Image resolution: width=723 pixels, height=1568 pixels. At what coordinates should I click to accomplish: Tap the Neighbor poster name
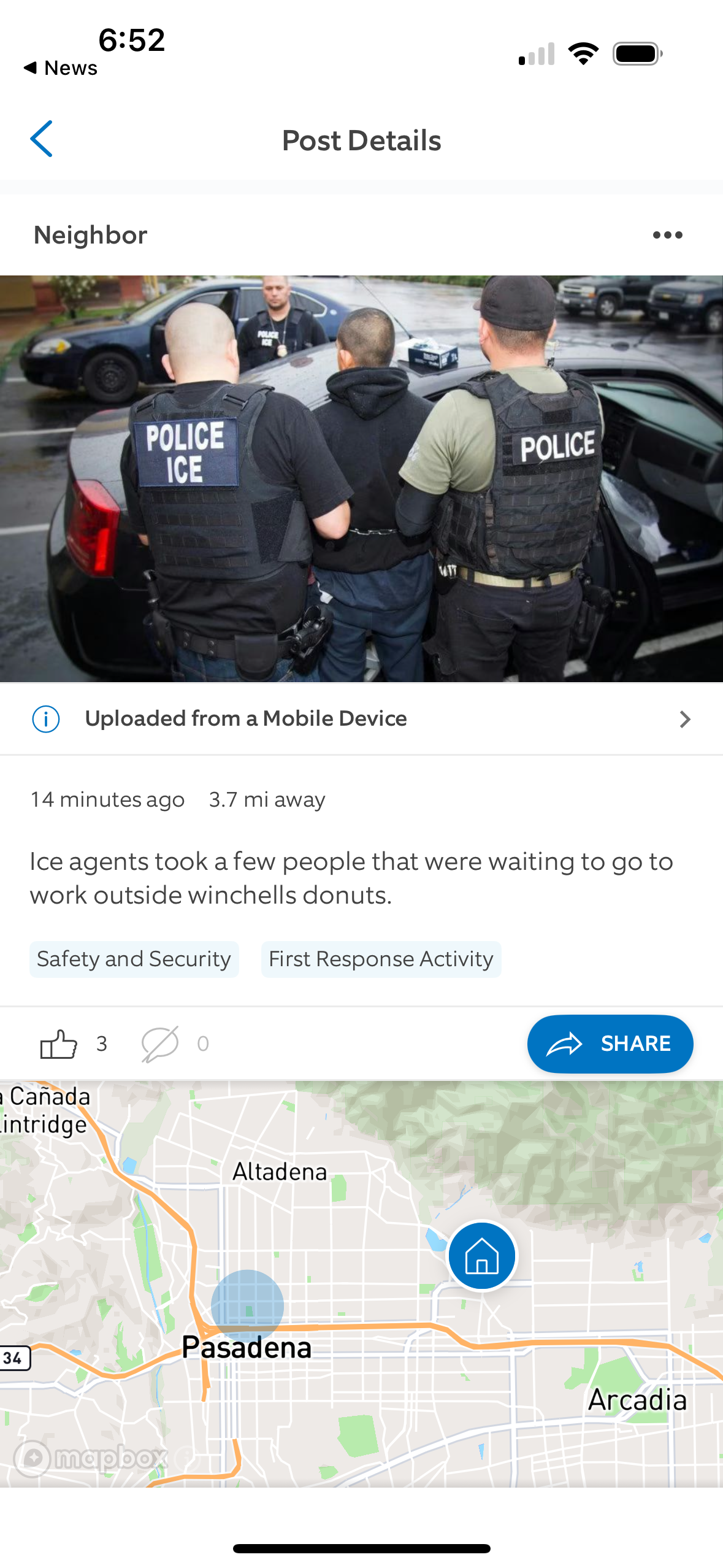[90, 235]
